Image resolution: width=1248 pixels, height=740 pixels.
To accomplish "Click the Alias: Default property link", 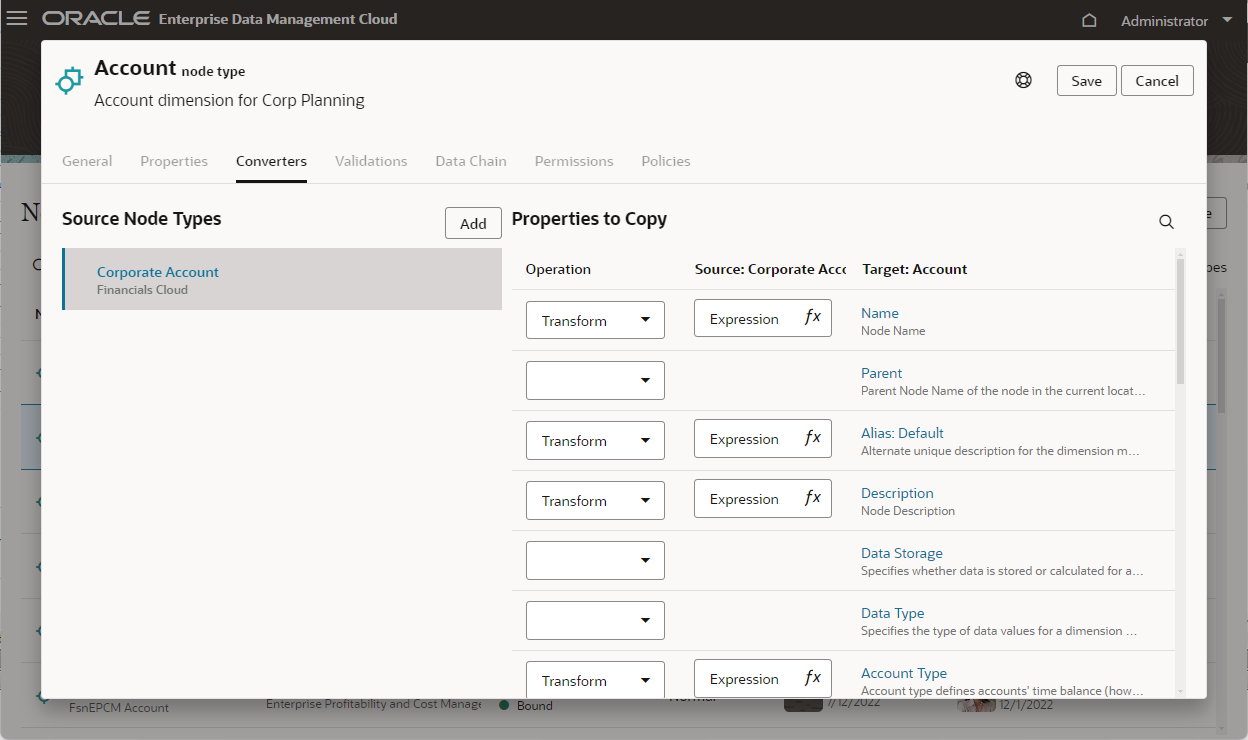I will click(902, 433).
